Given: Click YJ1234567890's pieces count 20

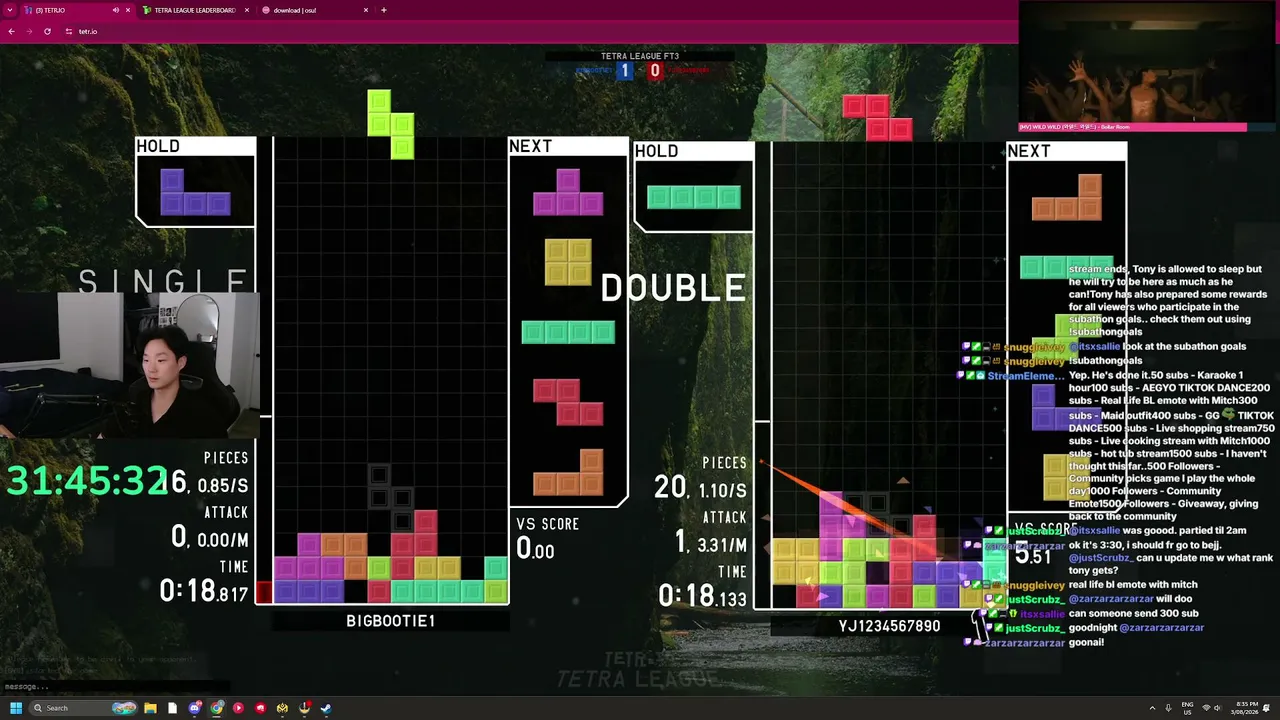Looking at the screenshot, I should click(670, 487).
